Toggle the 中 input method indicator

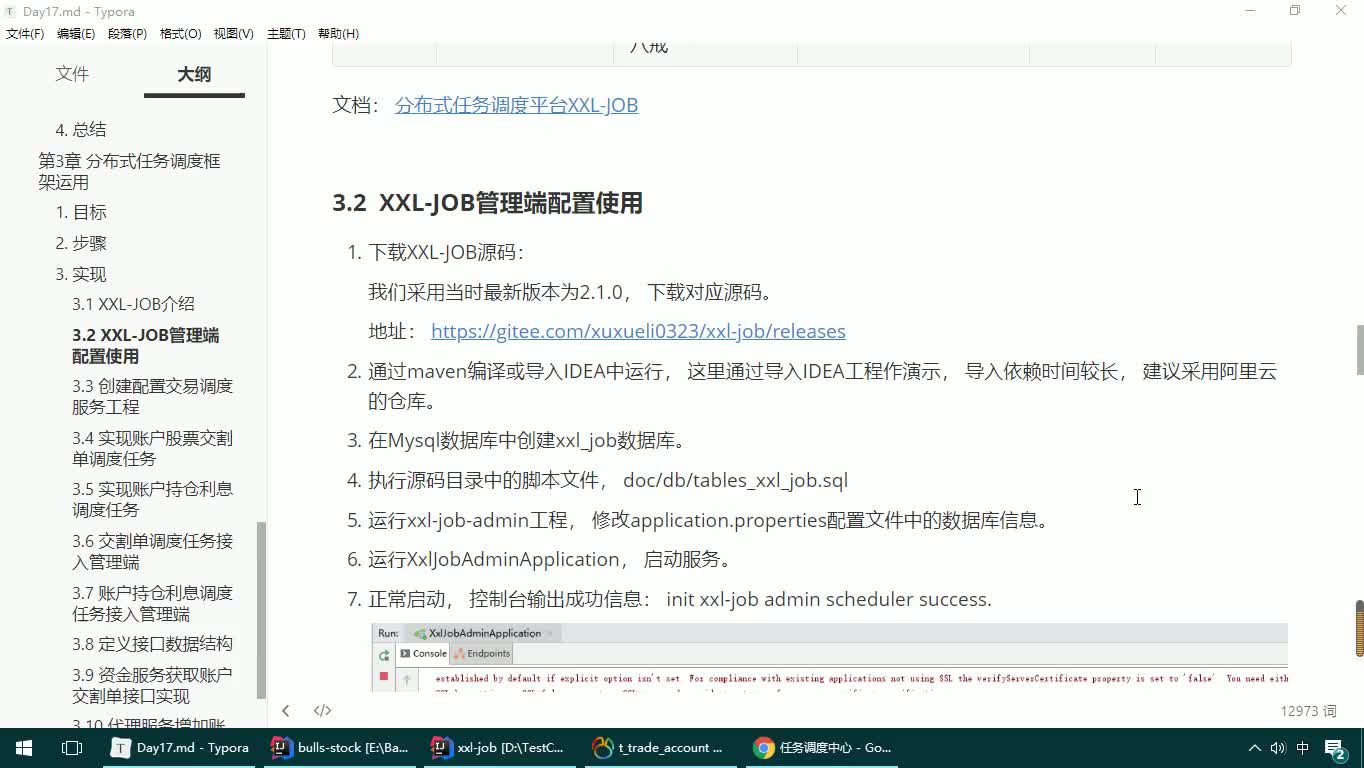coord(1302,747)
